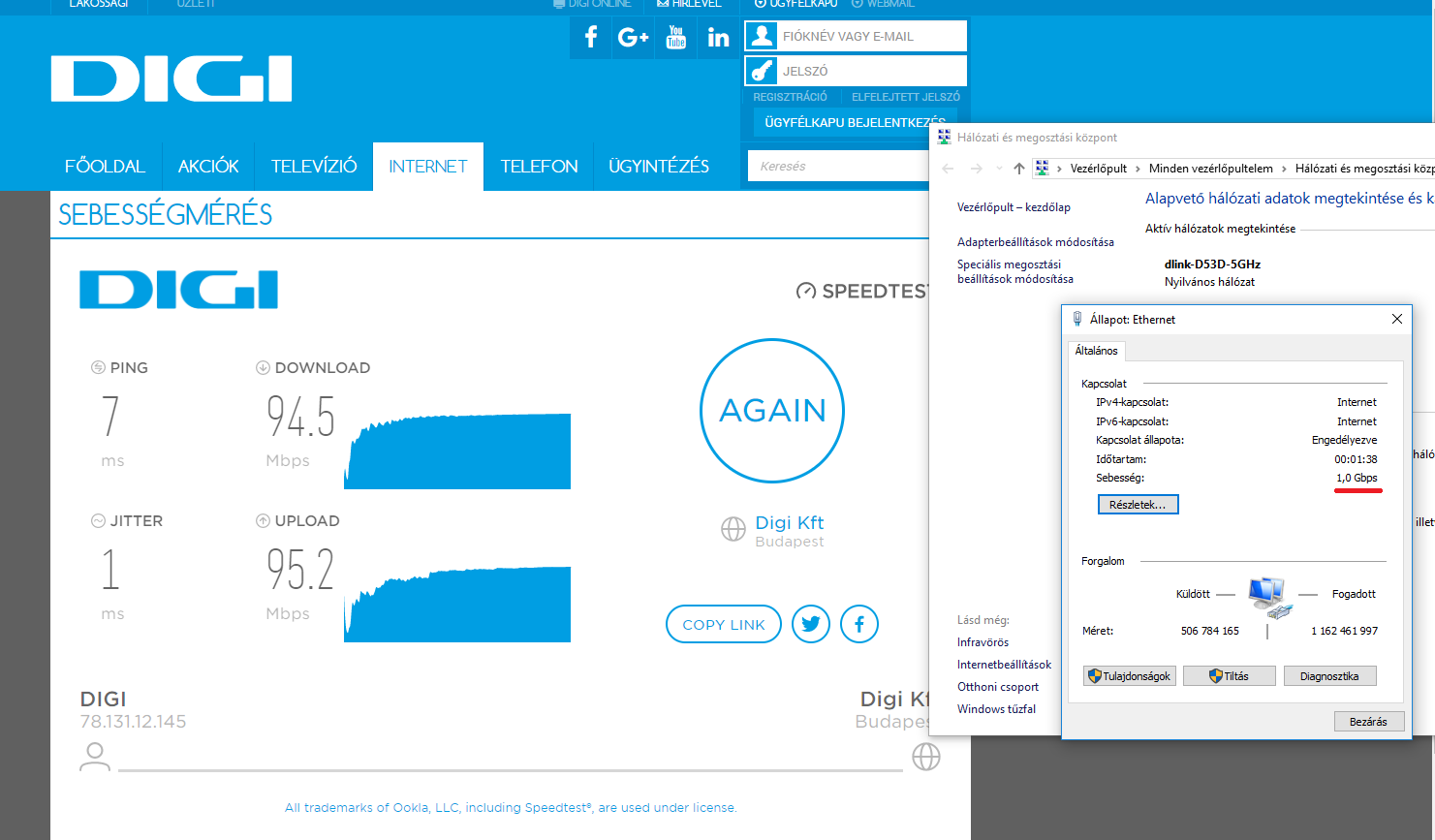Viewport: 1435px width, 840px height.
Task: Click the key icon beside password field
Action: (763, 71)
